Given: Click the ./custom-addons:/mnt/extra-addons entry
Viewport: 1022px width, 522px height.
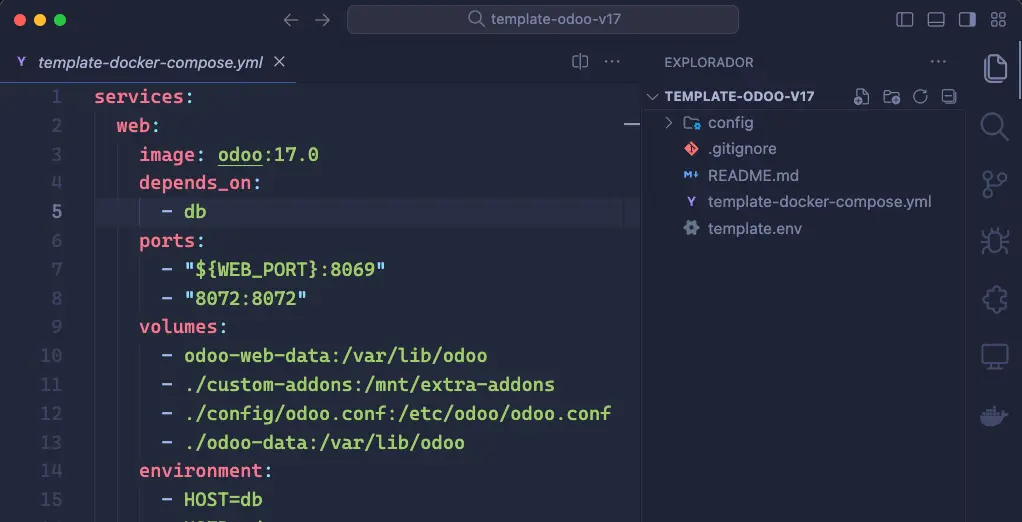Looking at the screenshot, I should [369, 384].
